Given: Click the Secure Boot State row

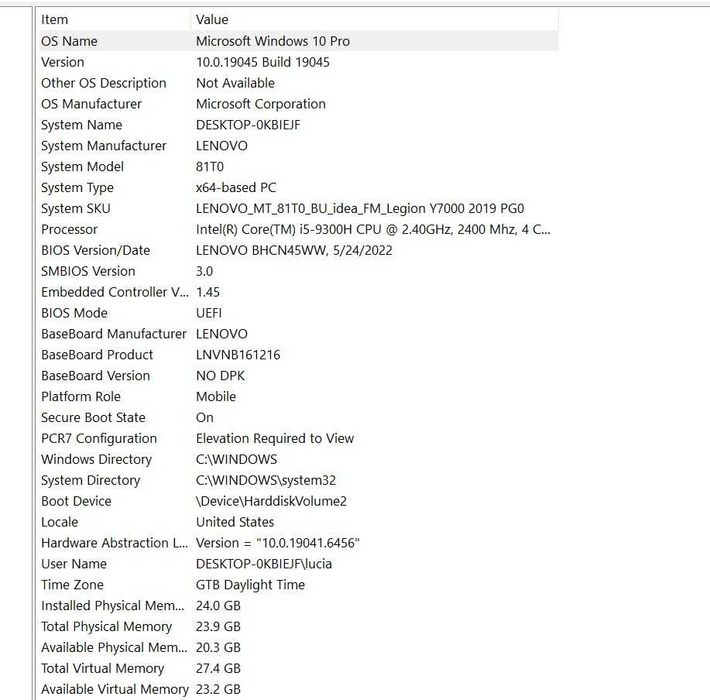Looking at the screenshot, I should tap(297, 417).
